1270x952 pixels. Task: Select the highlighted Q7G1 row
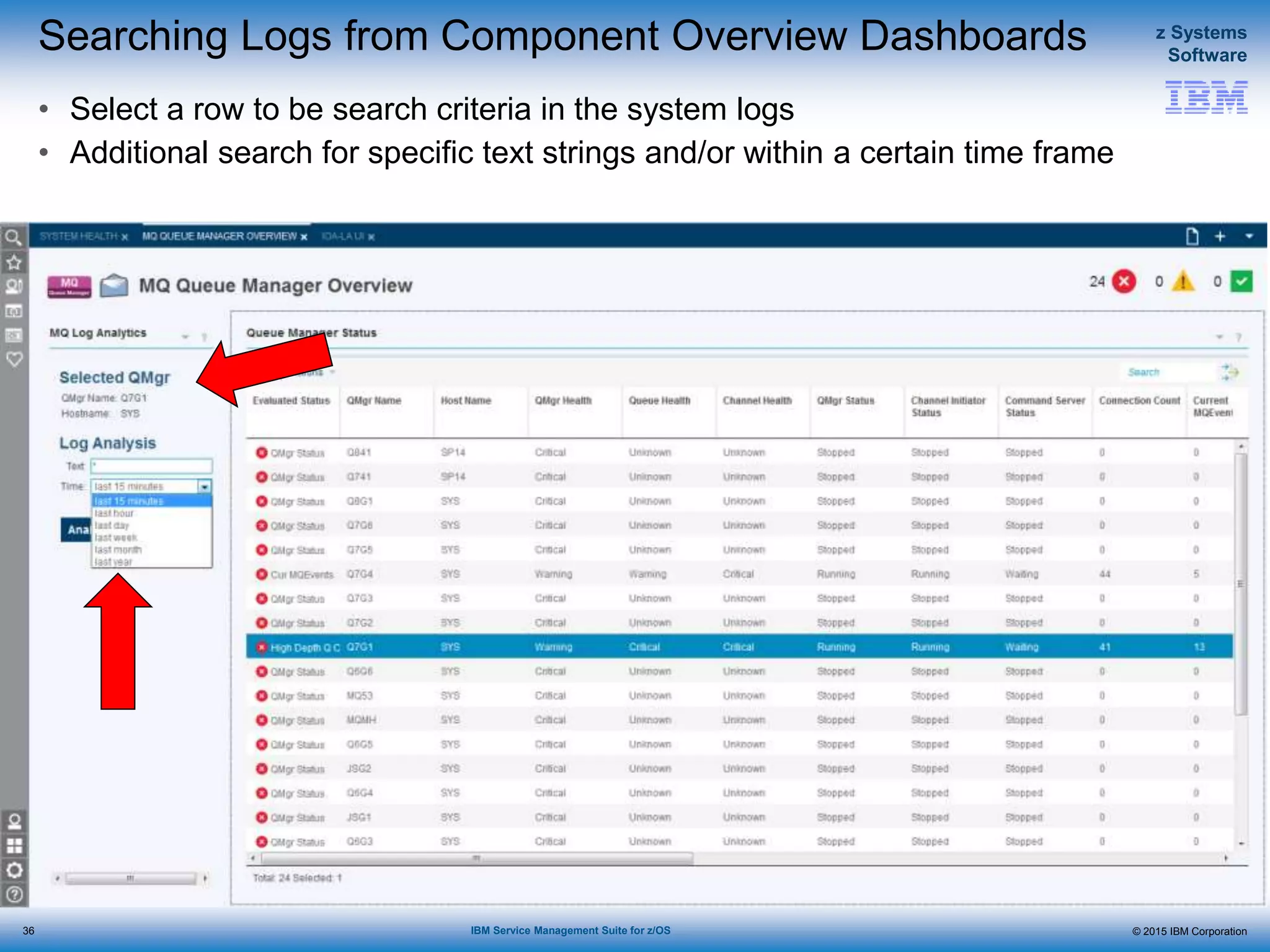739,647
